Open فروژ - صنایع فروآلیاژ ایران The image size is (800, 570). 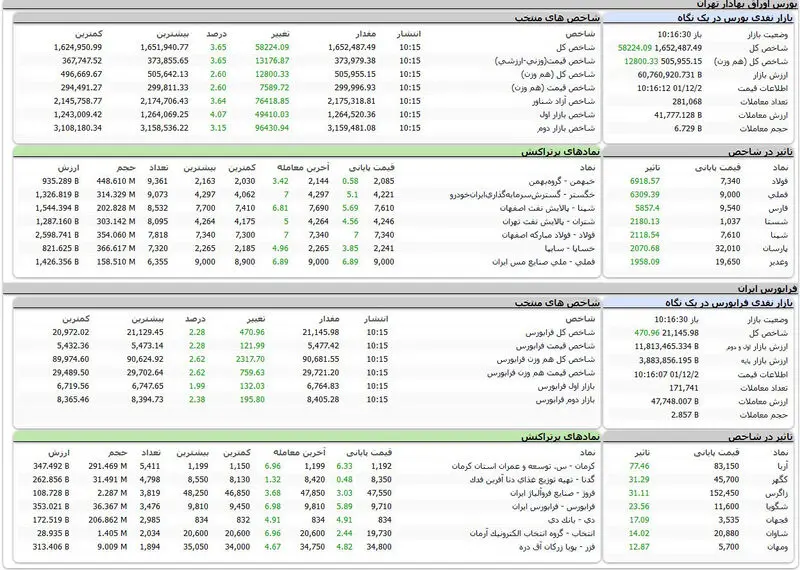point(553,493)
